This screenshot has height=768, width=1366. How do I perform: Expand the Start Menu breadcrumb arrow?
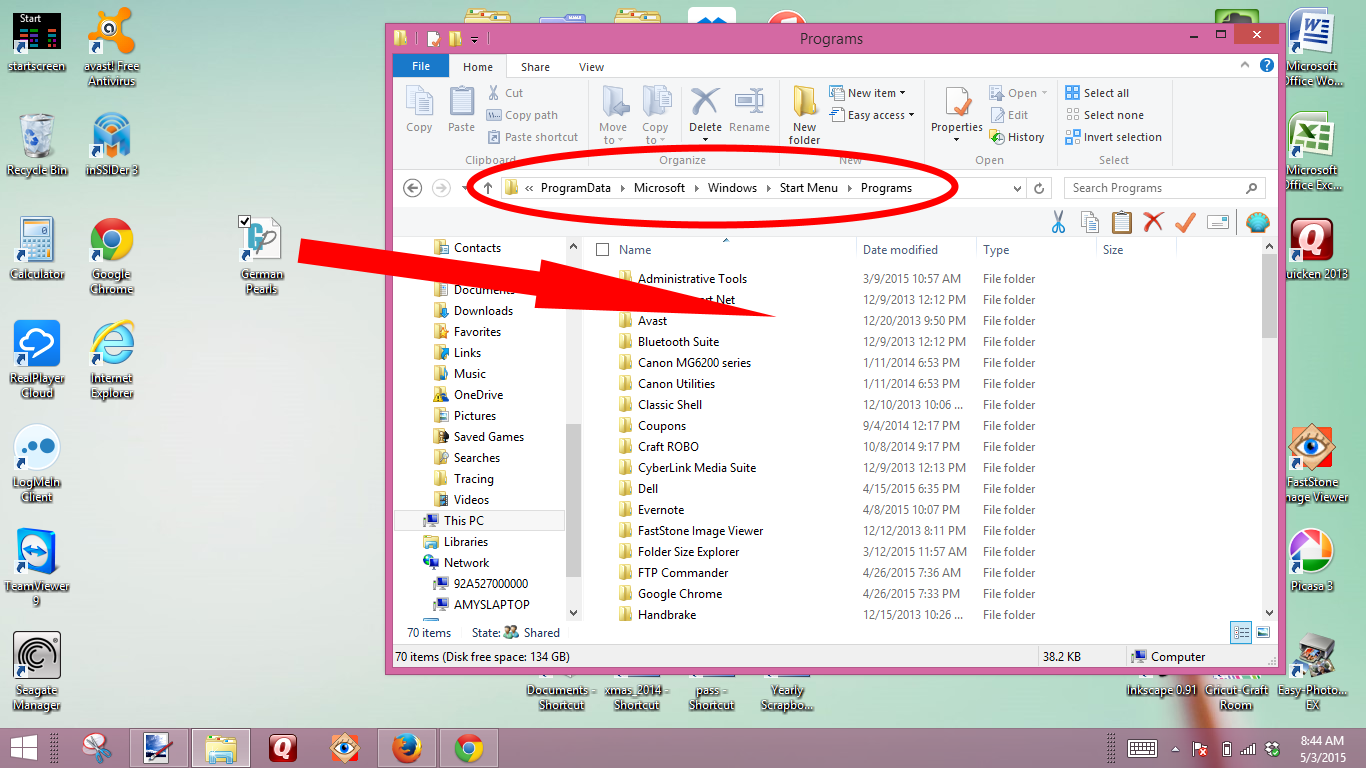[x=850, y=188]
